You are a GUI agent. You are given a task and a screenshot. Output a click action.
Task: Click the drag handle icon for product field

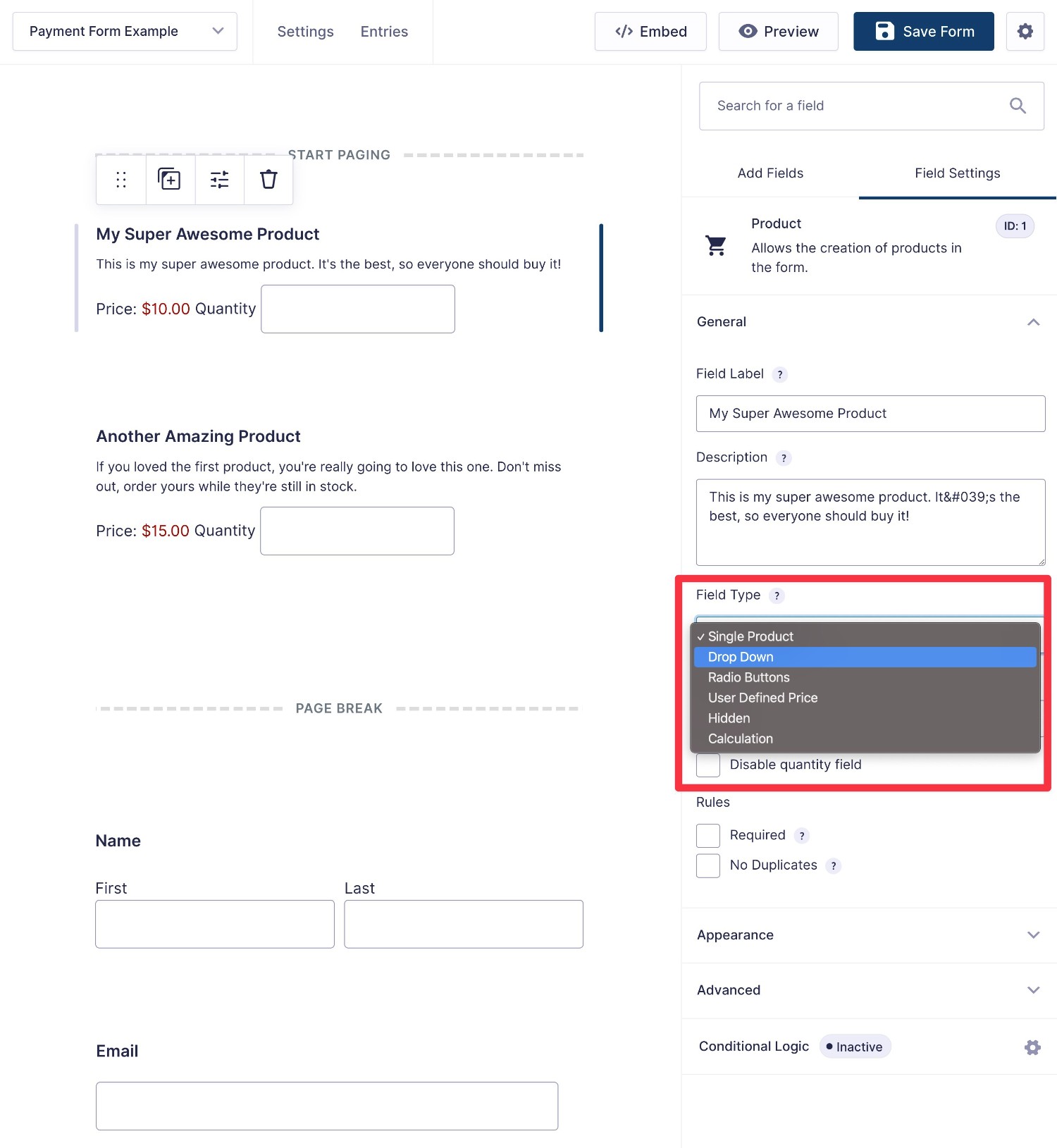pos(121,180)
